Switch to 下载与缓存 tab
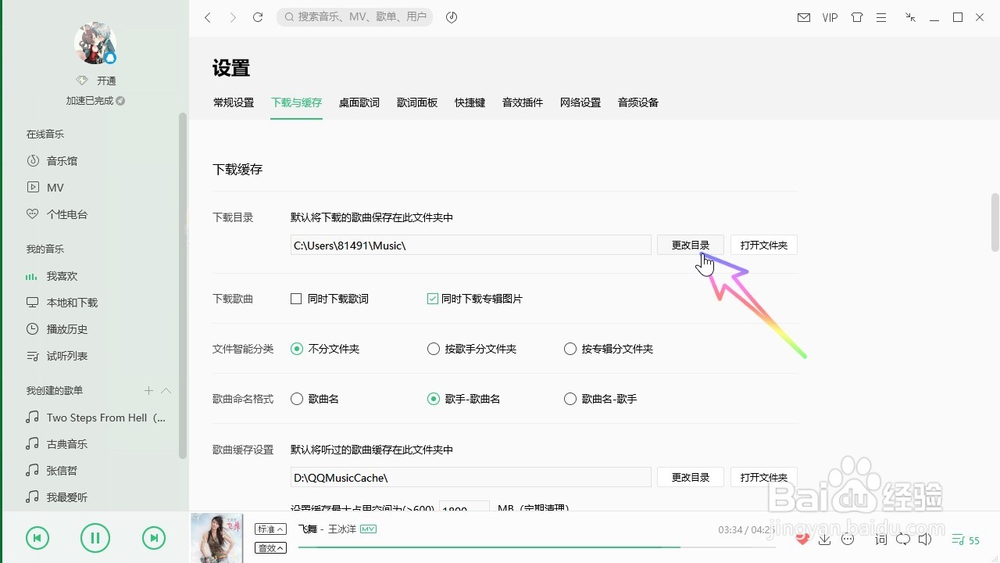Viewport: 1000px width, 563px height. tap(297, 103)
